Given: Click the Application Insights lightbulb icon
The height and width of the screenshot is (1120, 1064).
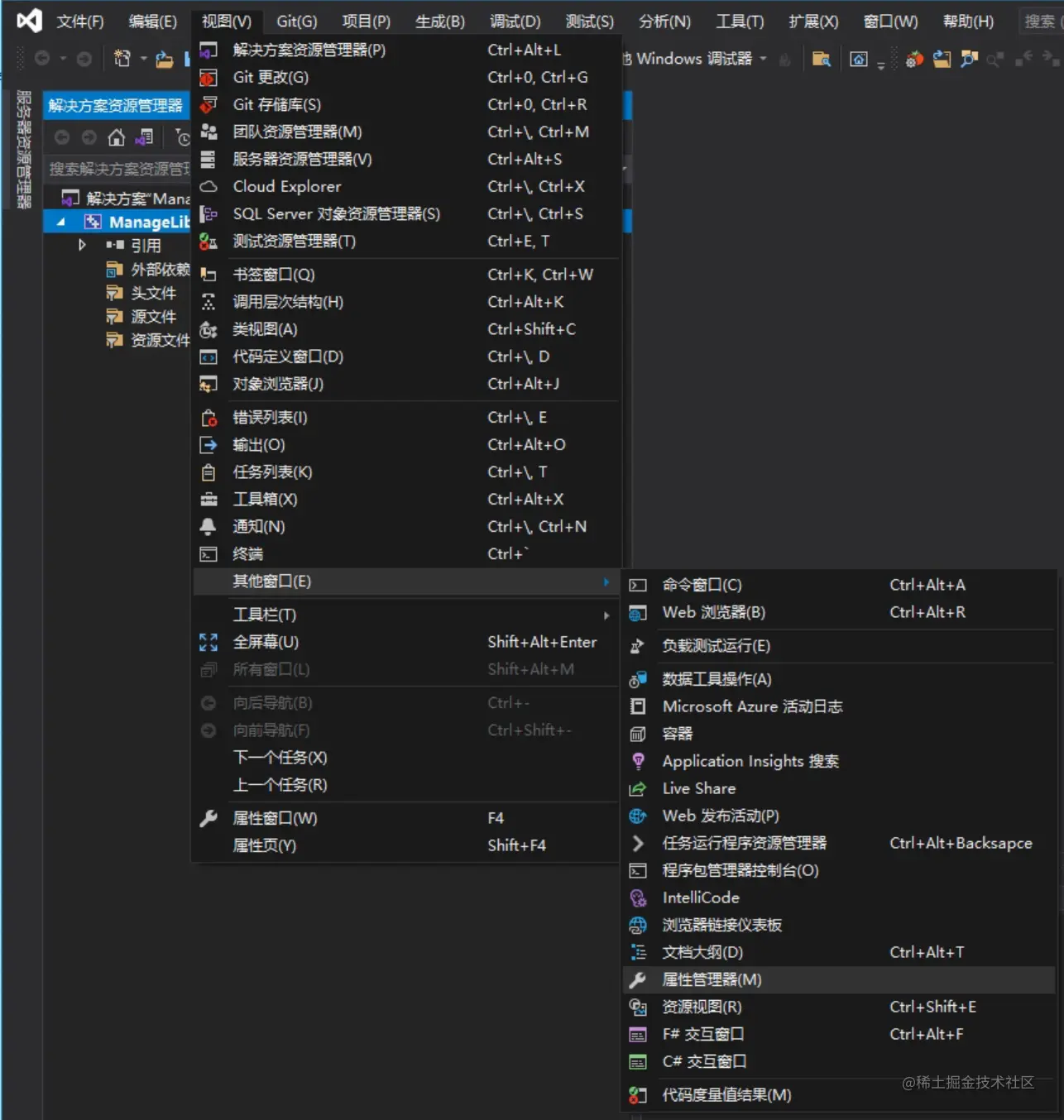Looking at the screenshot, I should (638, 762).
